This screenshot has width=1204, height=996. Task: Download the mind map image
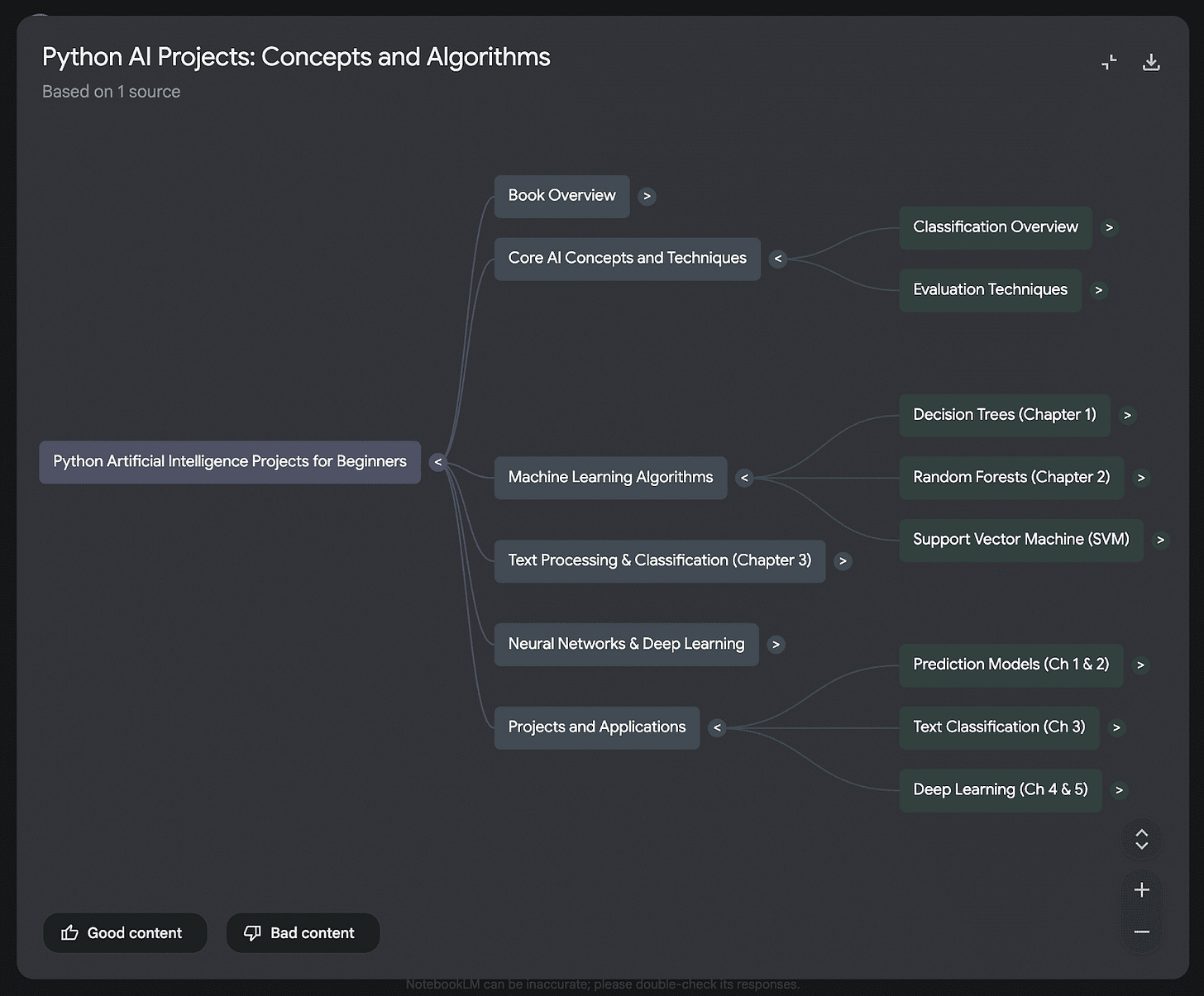coord(1151,62)
